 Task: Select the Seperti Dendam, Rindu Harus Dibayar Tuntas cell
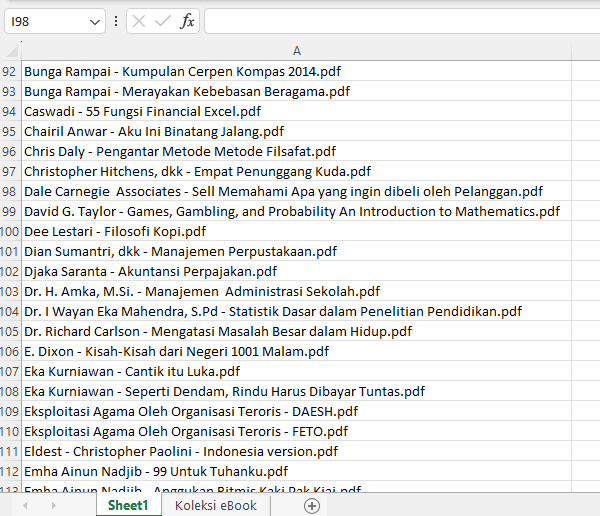pos(297,391)
